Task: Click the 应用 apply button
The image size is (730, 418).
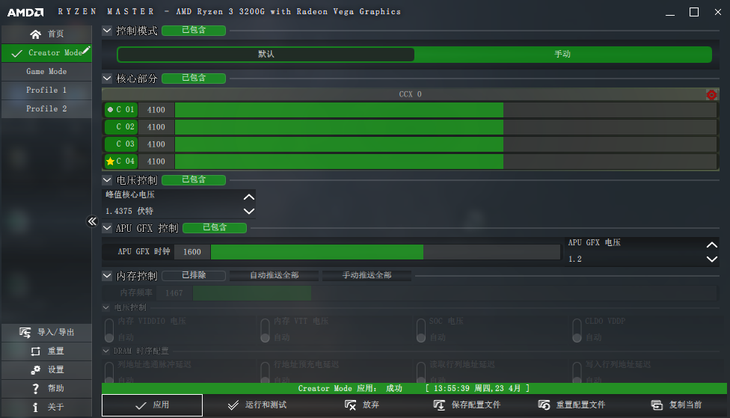Action: [152, 405]
